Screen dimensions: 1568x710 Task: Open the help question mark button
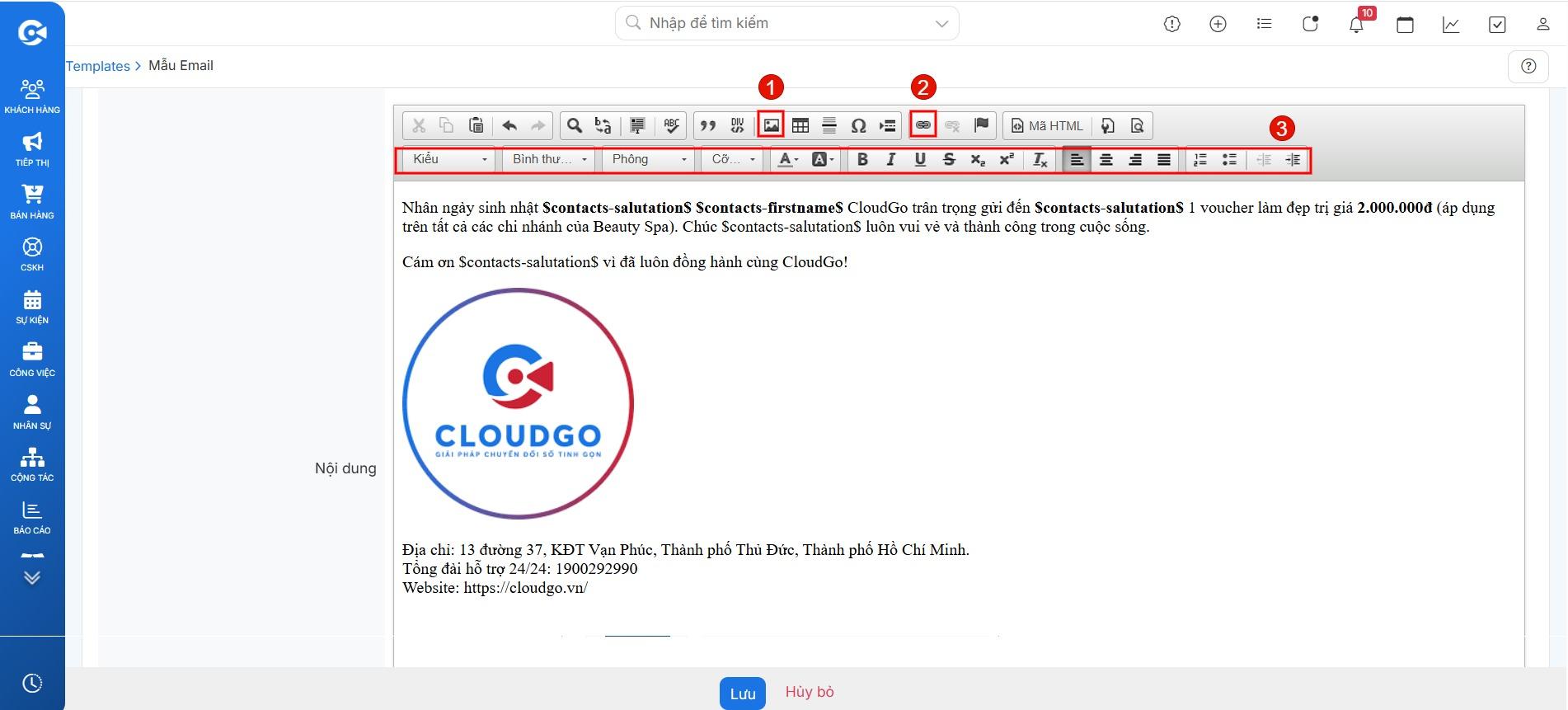[1528, 66]
